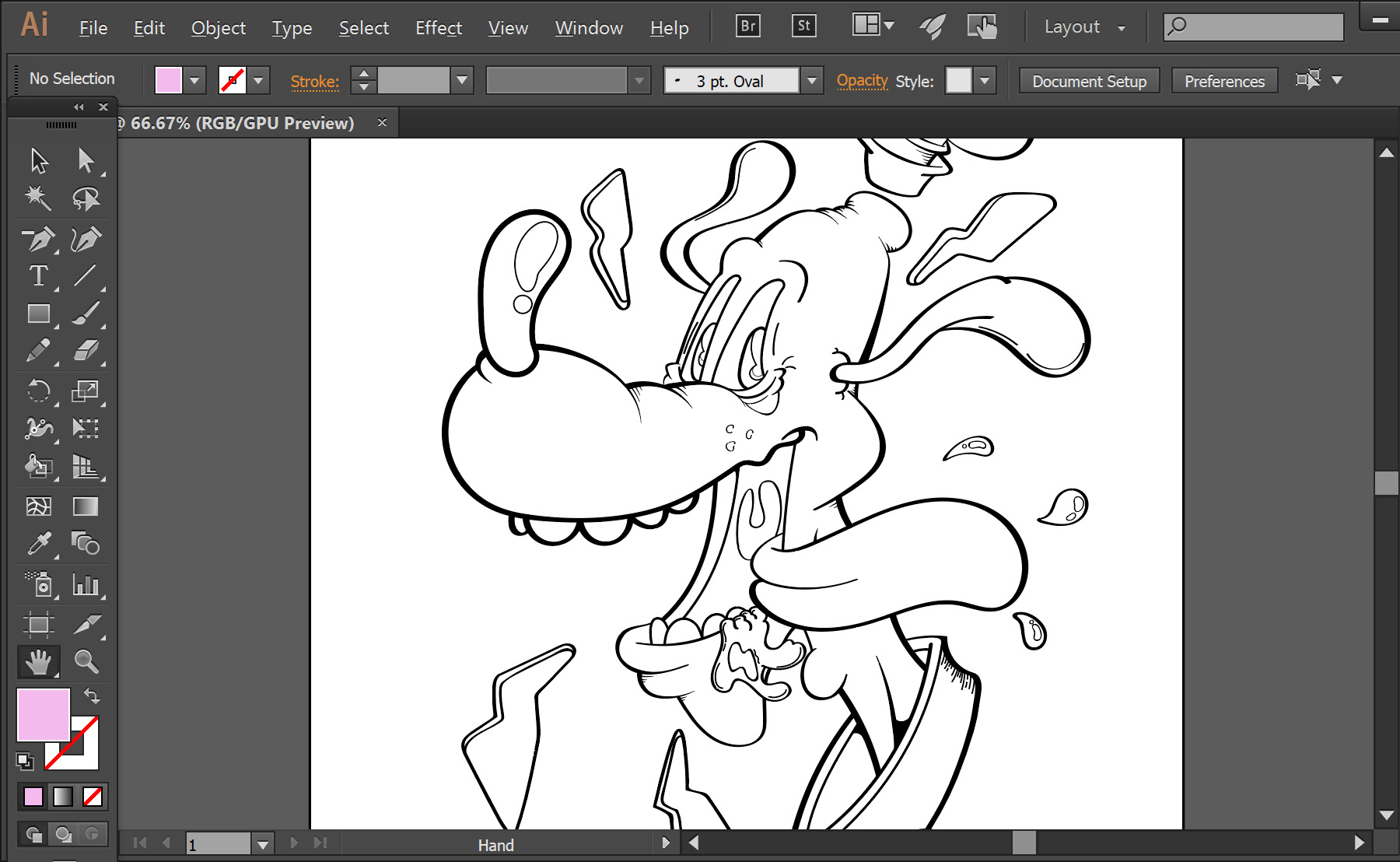1400x862 pixels.
Task: Open the Object menu
Action: click(x=219, y=28)
